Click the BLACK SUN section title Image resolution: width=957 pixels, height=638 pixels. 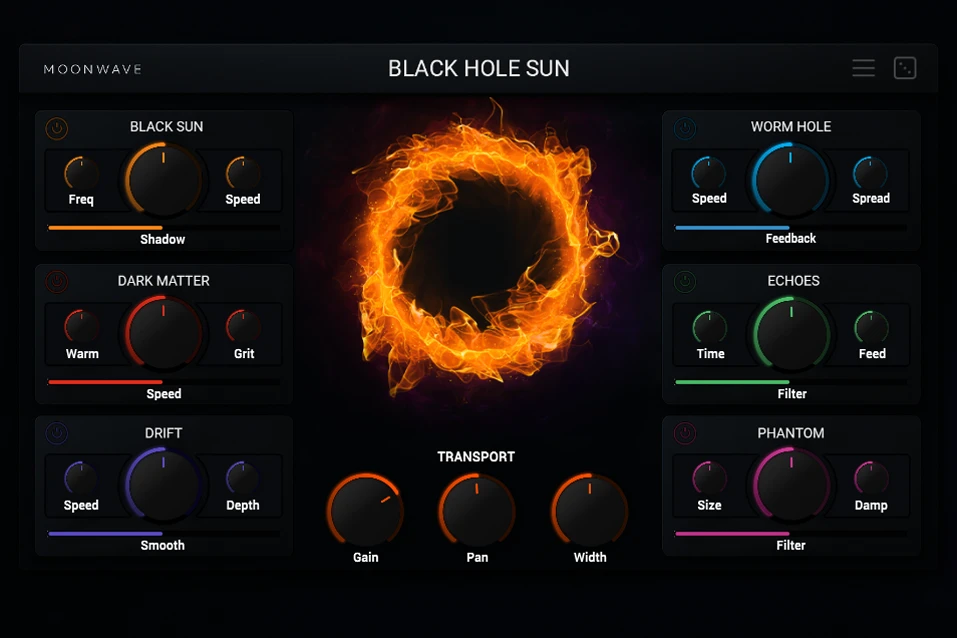pos(167,126)
